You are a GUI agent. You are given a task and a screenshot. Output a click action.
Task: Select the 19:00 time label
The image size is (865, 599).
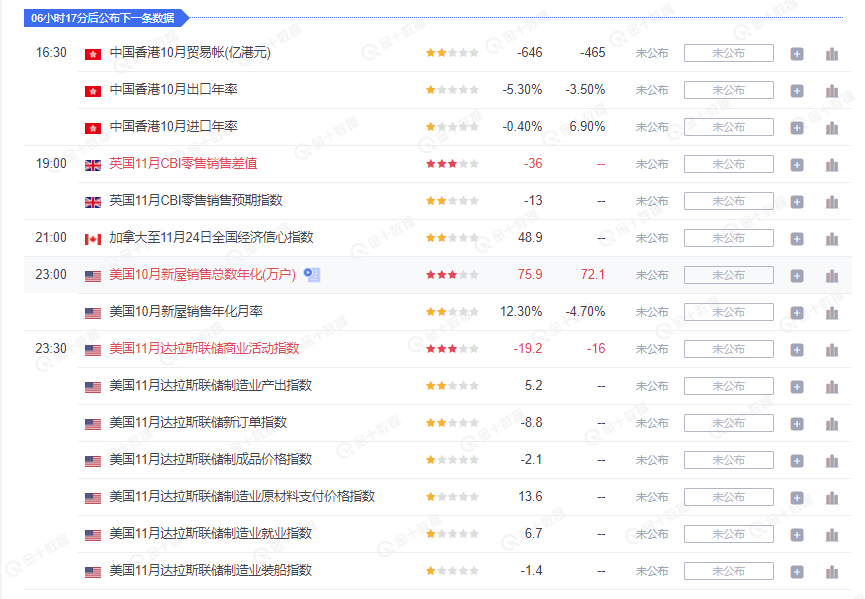click(x=51, y=163)
